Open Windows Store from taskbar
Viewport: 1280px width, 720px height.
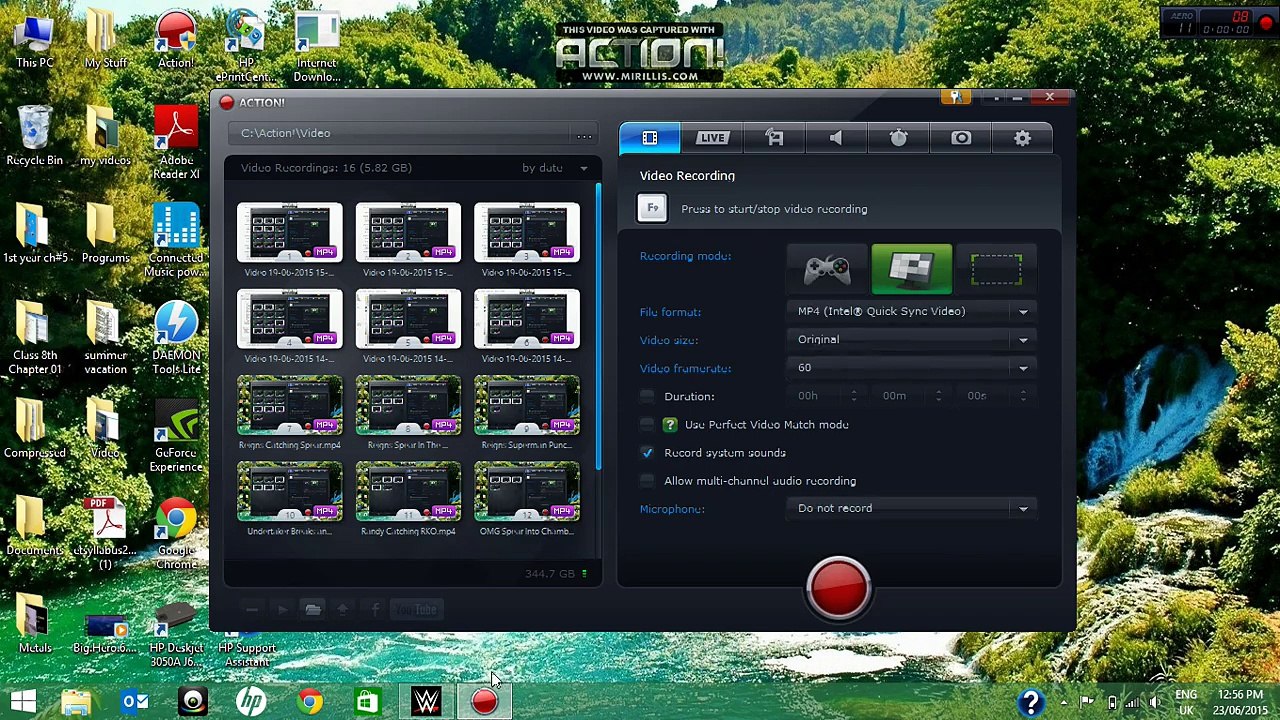[x=368, y=702]
